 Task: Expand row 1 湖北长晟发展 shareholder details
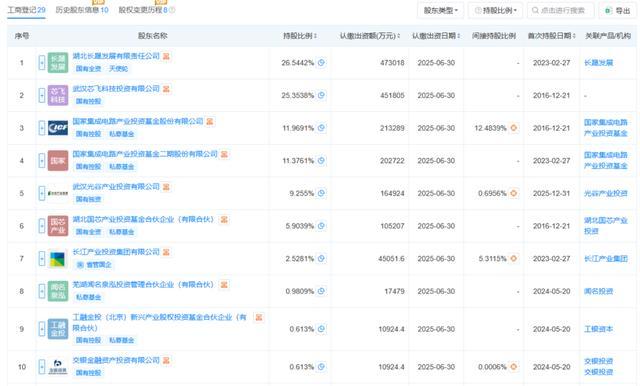[42, 62]
